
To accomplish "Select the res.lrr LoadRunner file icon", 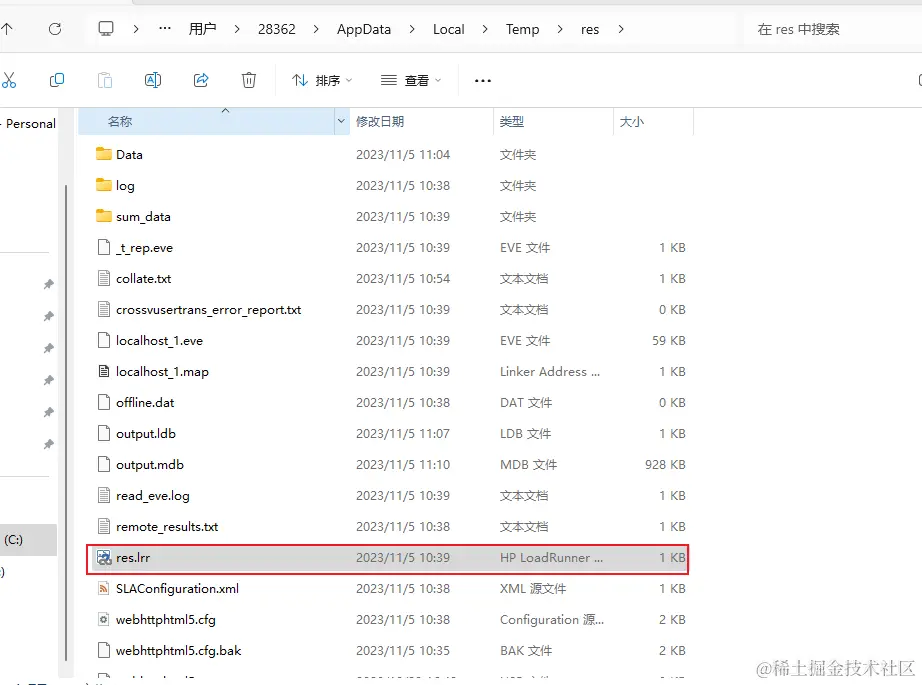I will pyautogui.click(x=104, y=557).
